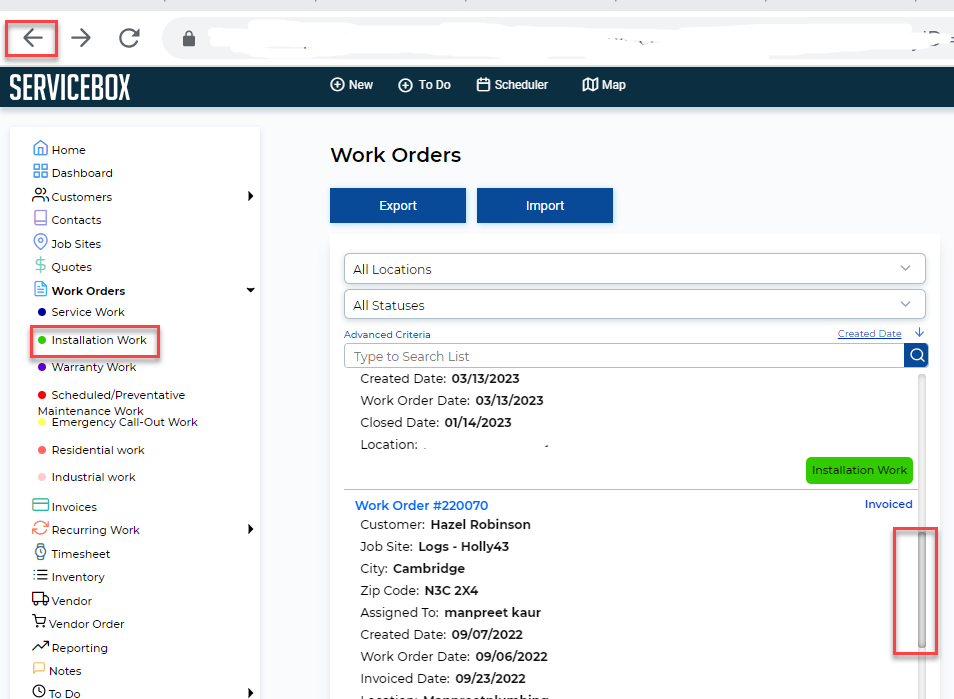Click the Customers people icon

[x=40, y=195]
